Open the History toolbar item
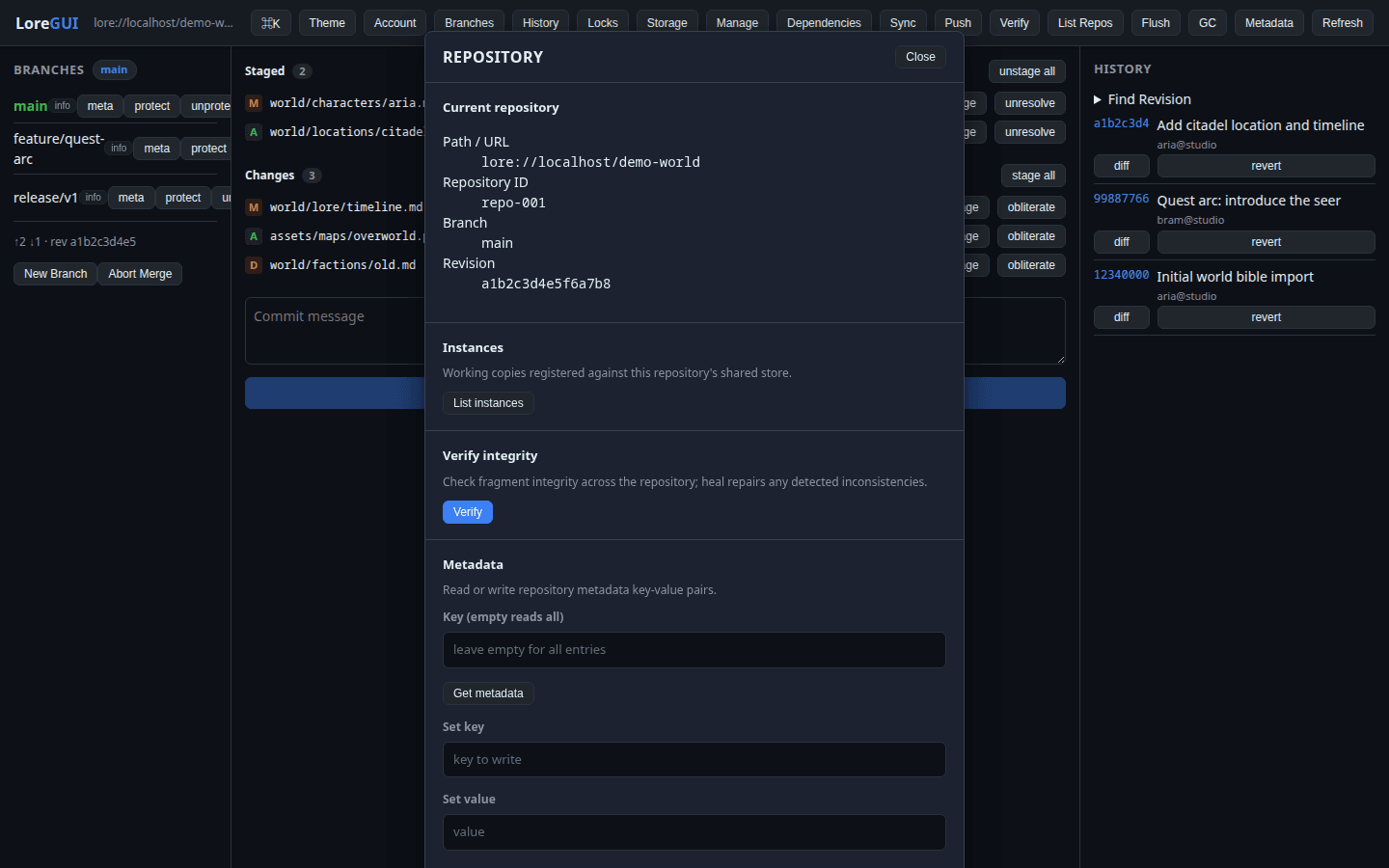 (x=541, y=23)
